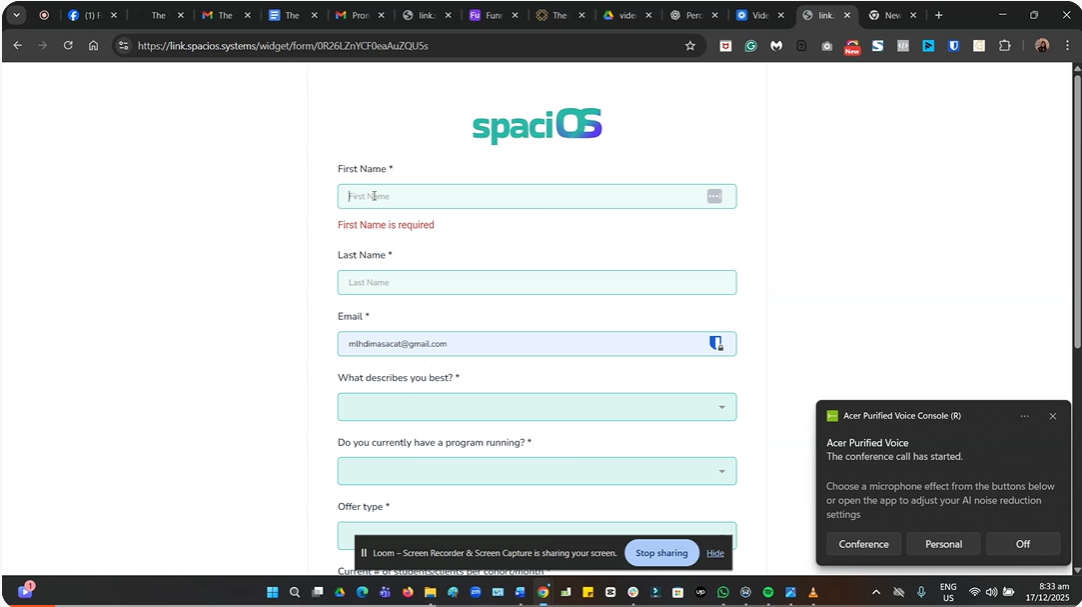Open the Grammarly extension icon

pos(751,46)
